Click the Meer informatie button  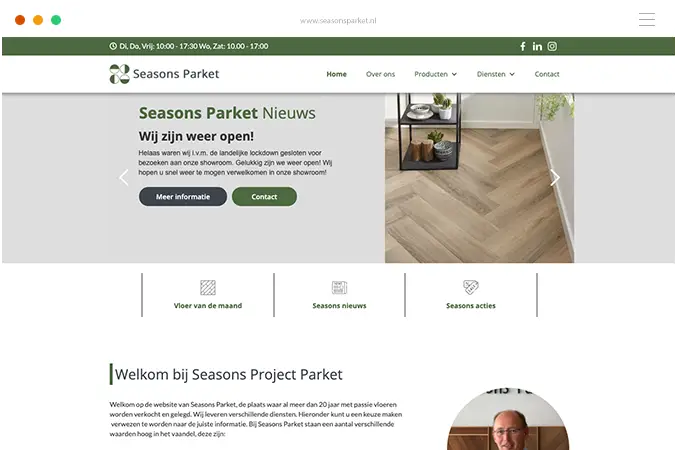tap(183, 196)
